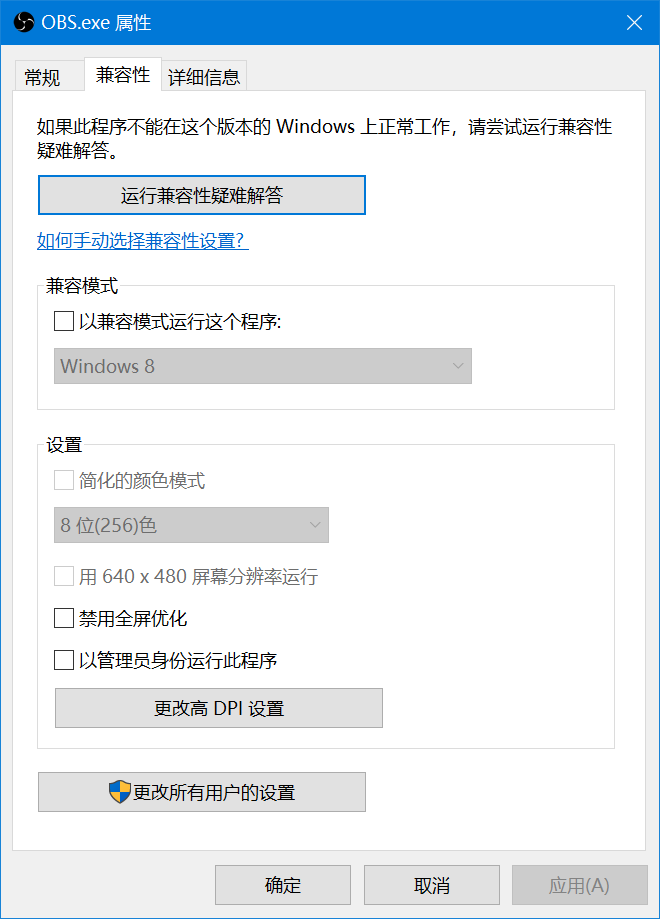This screenshot has width=660, height=919.
Task: Cancel the dialog with 取消
Action: click(x=431, y=885)
